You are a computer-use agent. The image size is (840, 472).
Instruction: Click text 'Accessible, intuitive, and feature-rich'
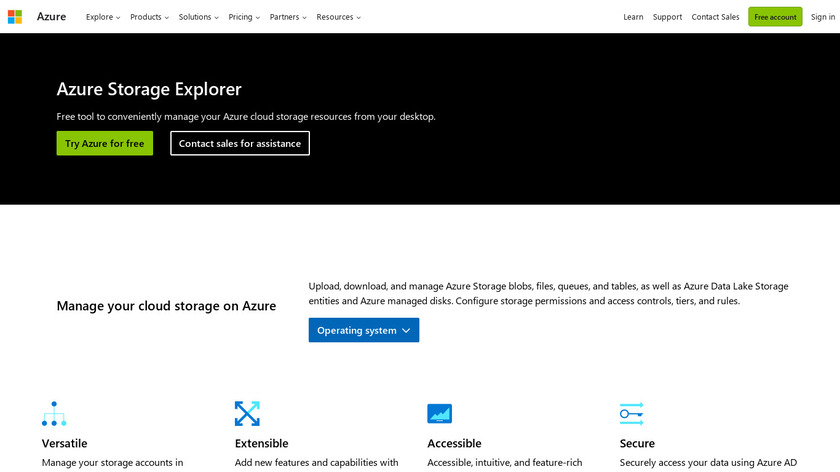click(x=505, y=462)
